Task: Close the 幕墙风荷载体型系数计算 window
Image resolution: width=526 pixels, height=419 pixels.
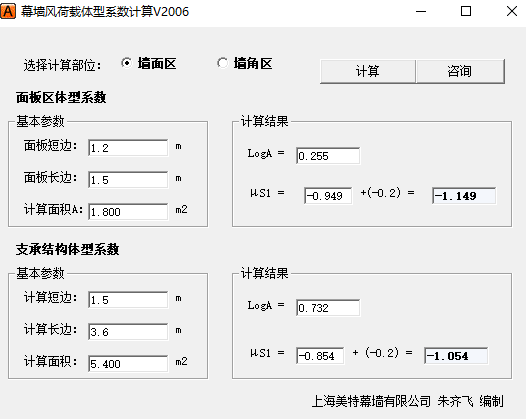Action: [512, 11]
